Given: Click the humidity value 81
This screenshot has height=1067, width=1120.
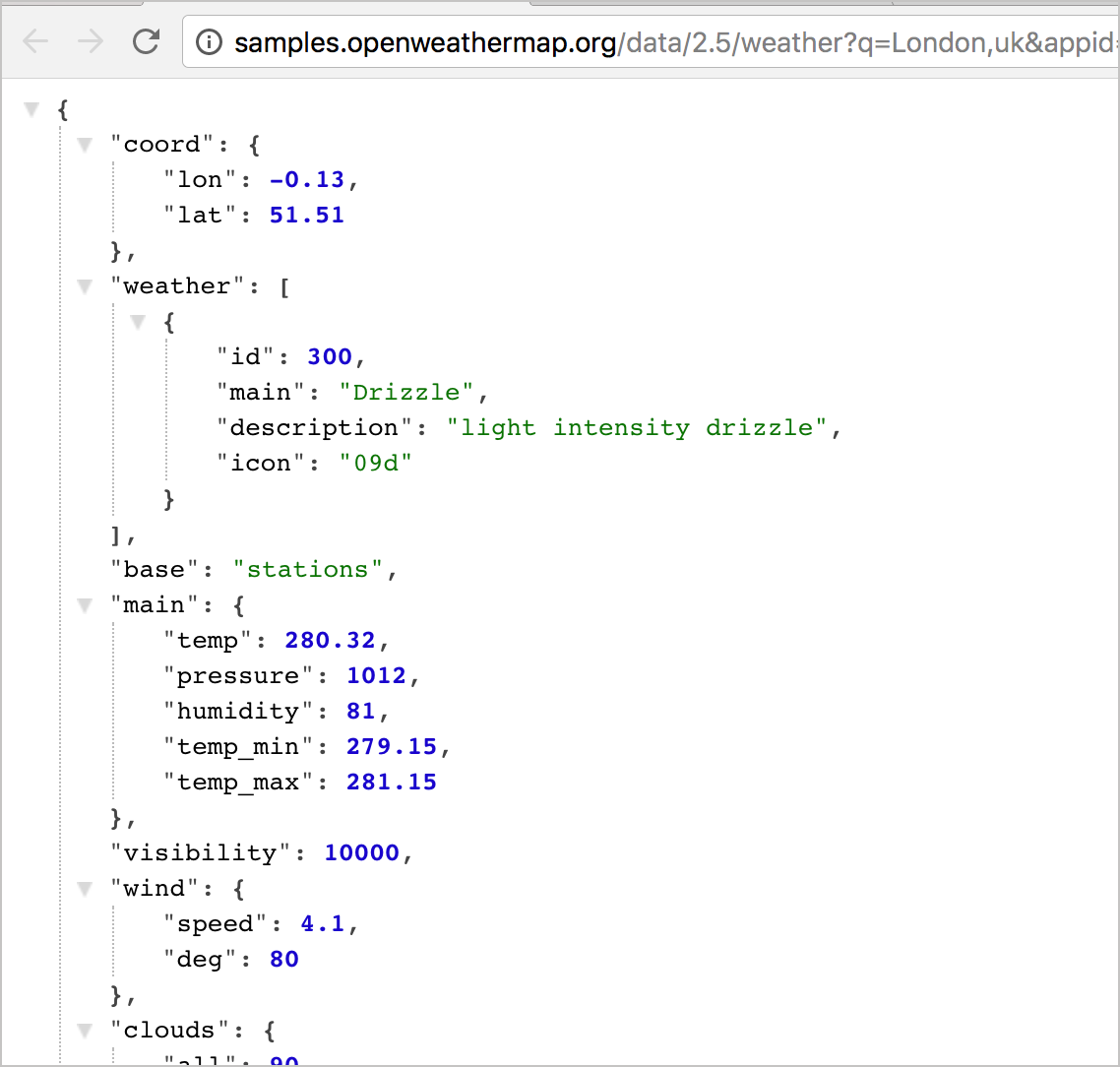Looking at the screenshot, I should (x=362, y=711).
